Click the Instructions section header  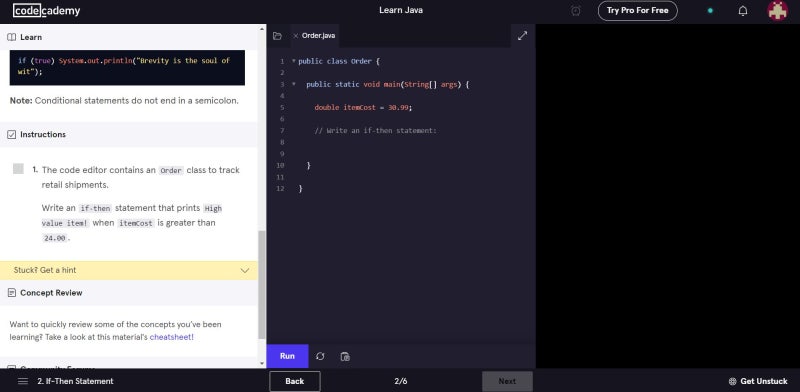[x=129, y=135]
